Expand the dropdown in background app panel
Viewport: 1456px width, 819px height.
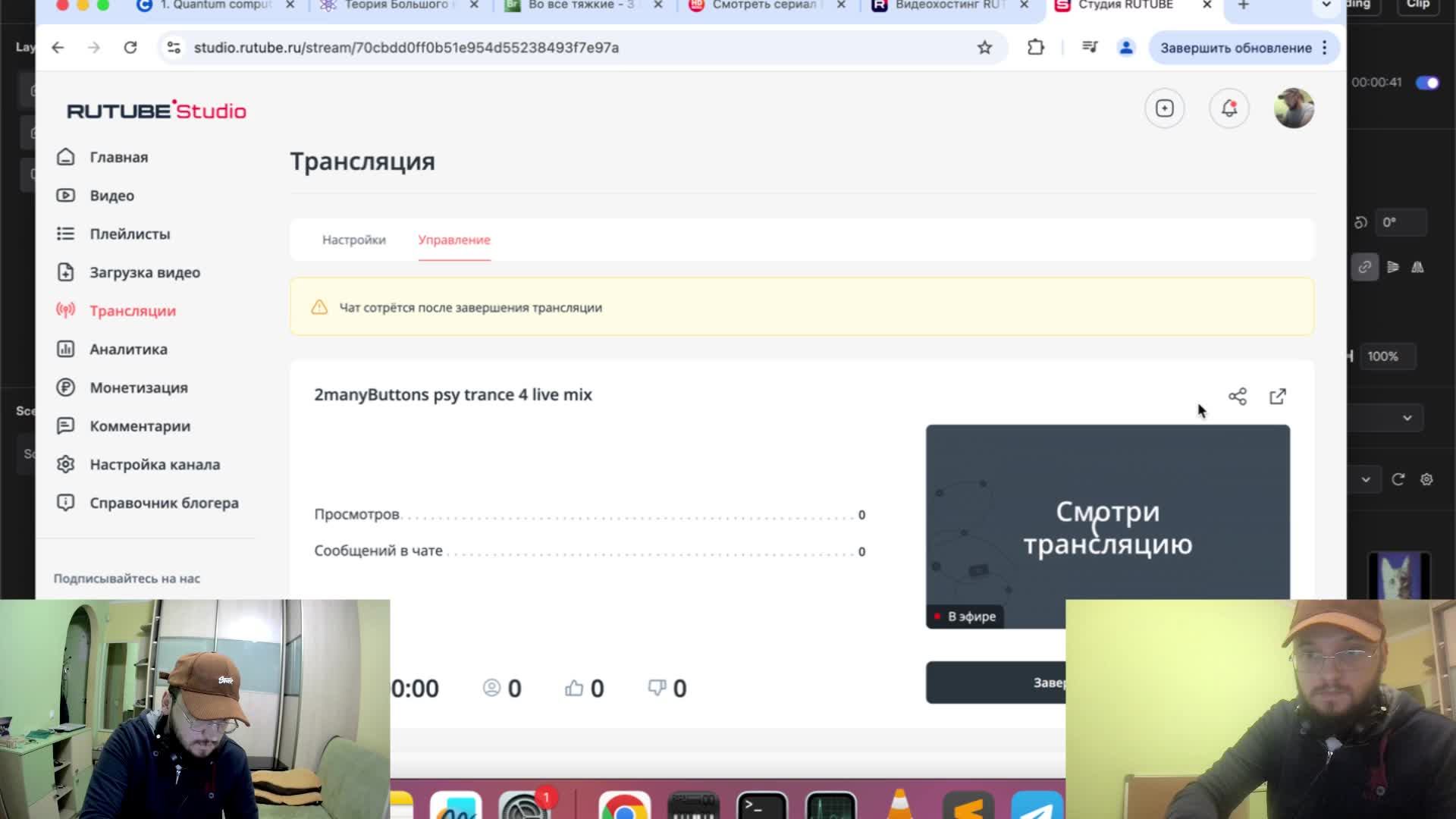pos(1407,418)
